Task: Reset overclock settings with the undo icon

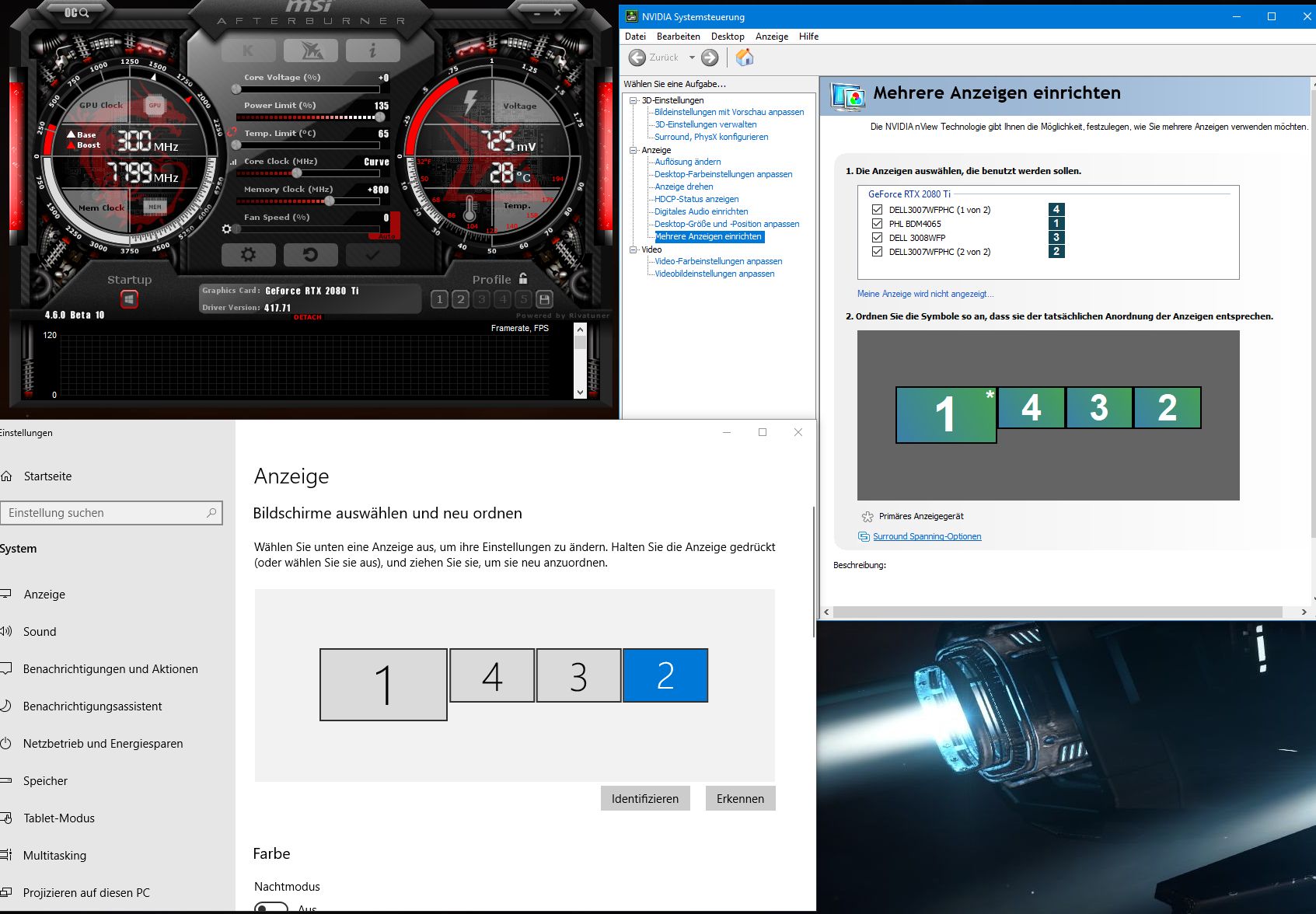Action: pyautogui.click(x=311, y=255)
